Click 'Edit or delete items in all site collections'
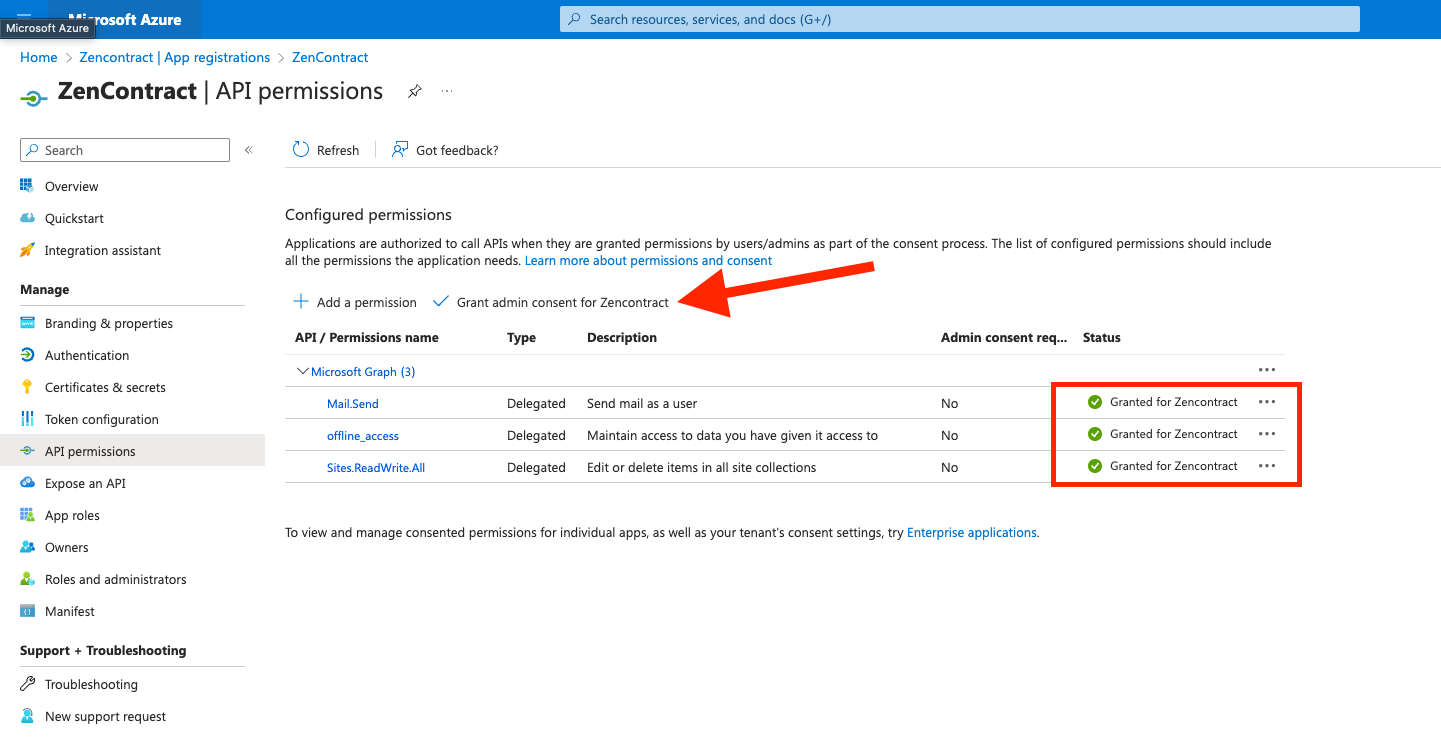This screenshot has width=1441, height=753. pyautogui.click(x=702, y=468)
